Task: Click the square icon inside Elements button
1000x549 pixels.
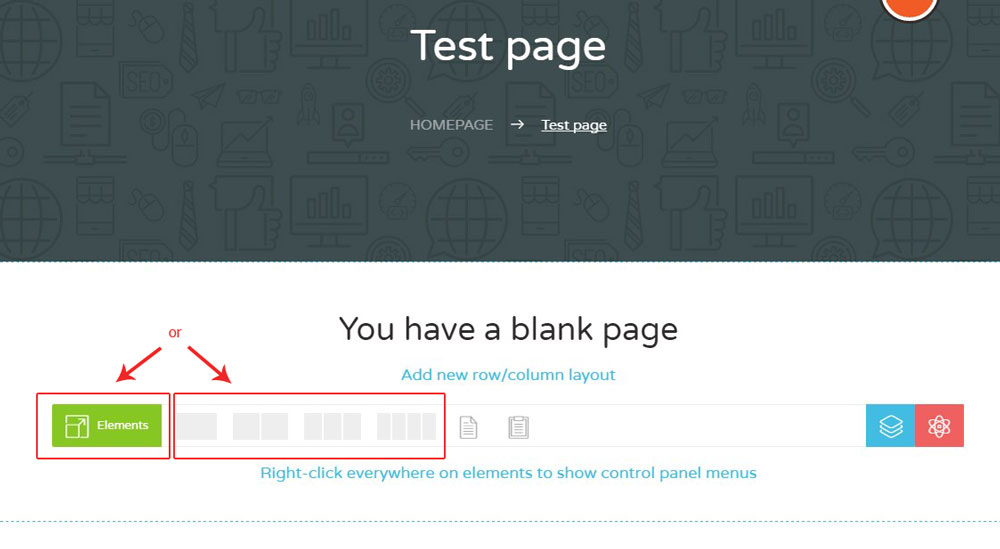Action: point(77,427)
